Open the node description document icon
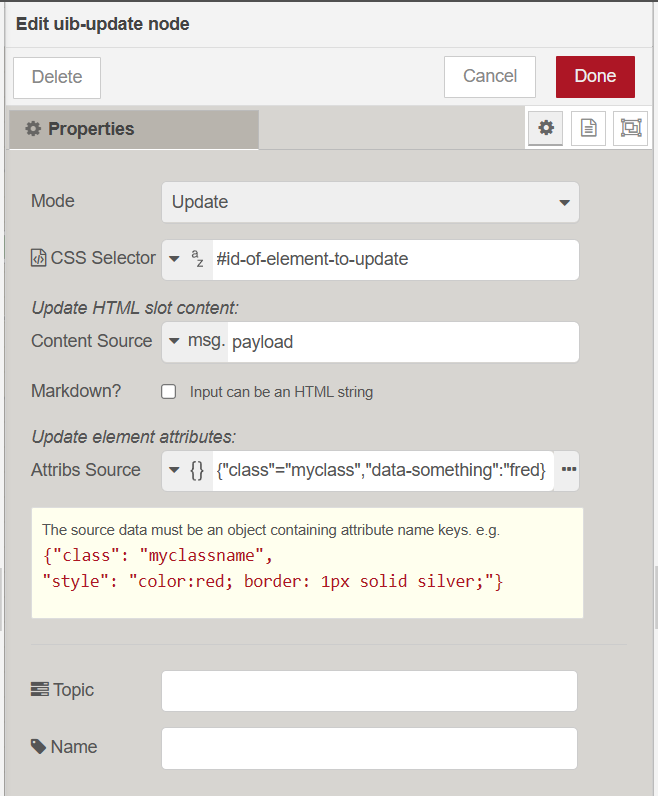Screen dimensions: 658x796 (x=588, y=128)
